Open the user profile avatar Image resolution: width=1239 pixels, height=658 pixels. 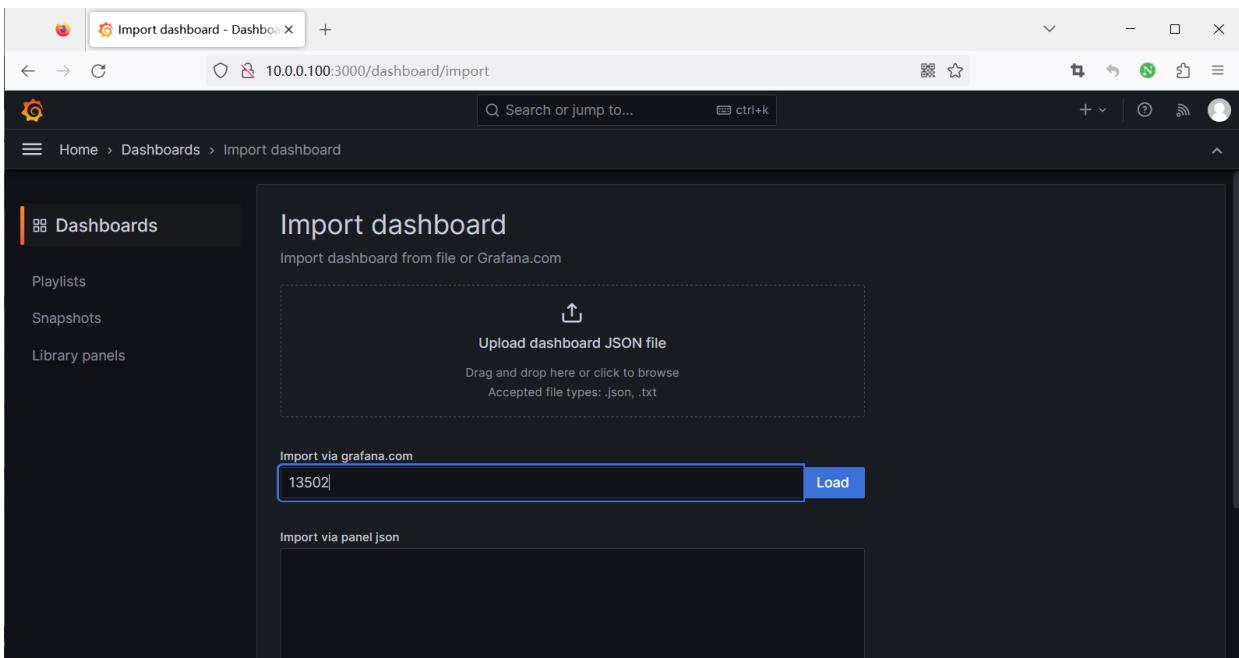1218,110
